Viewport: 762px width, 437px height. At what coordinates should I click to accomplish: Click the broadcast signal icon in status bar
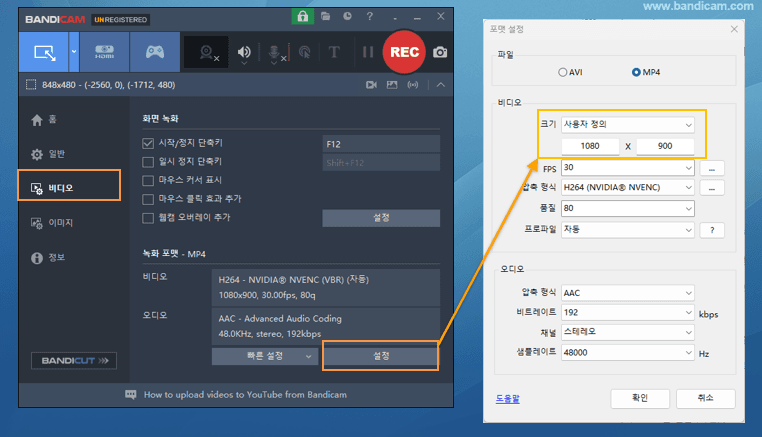coord(413,85)
